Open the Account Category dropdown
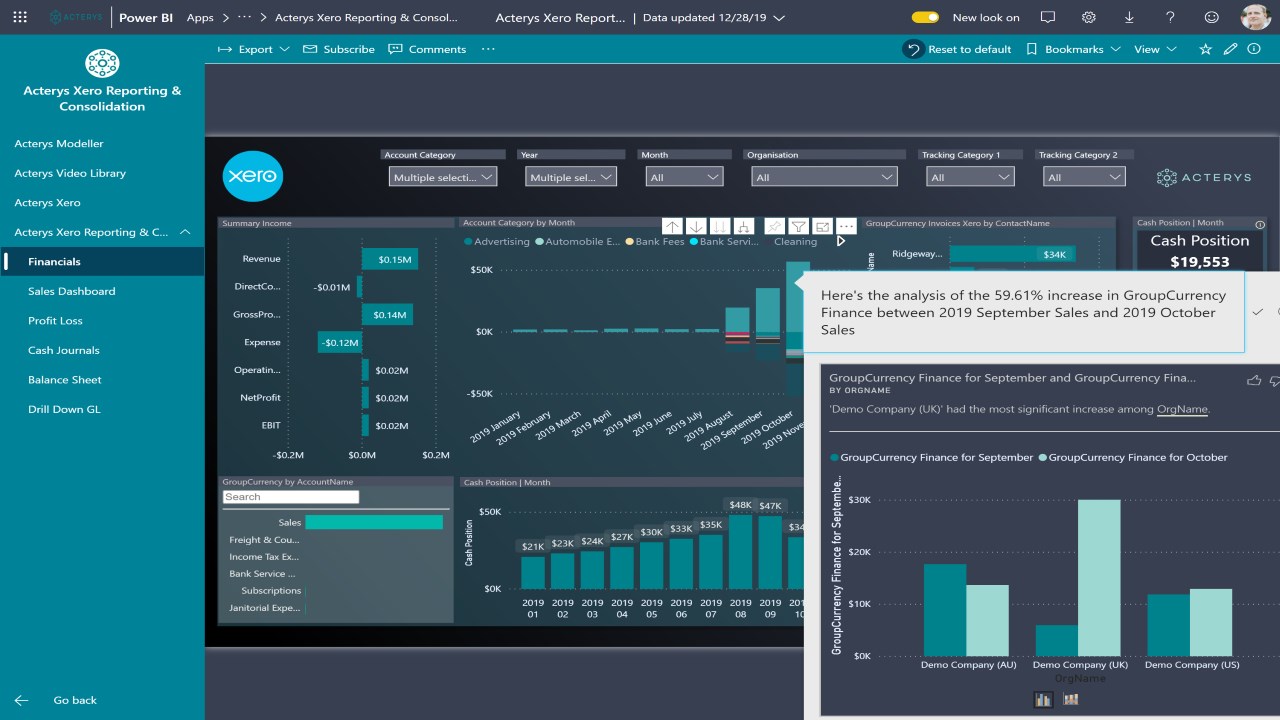The width and height of the screenshot is (1280, 720). (x=443, y=177)
